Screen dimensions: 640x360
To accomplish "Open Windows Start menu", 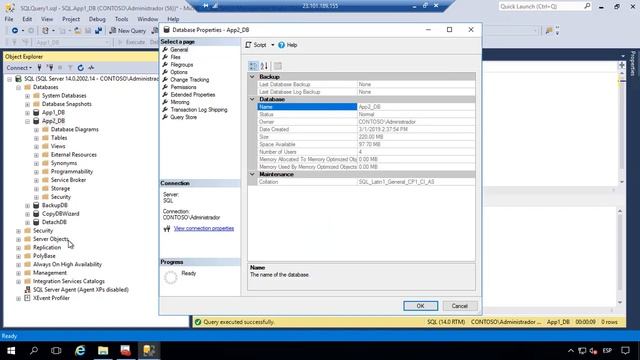I will [11, 351].
